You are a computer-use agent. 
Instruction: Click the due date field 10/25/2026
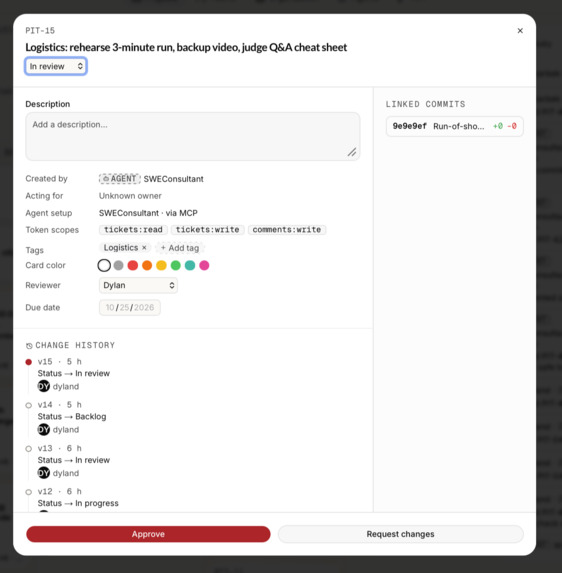pos(129,307)
